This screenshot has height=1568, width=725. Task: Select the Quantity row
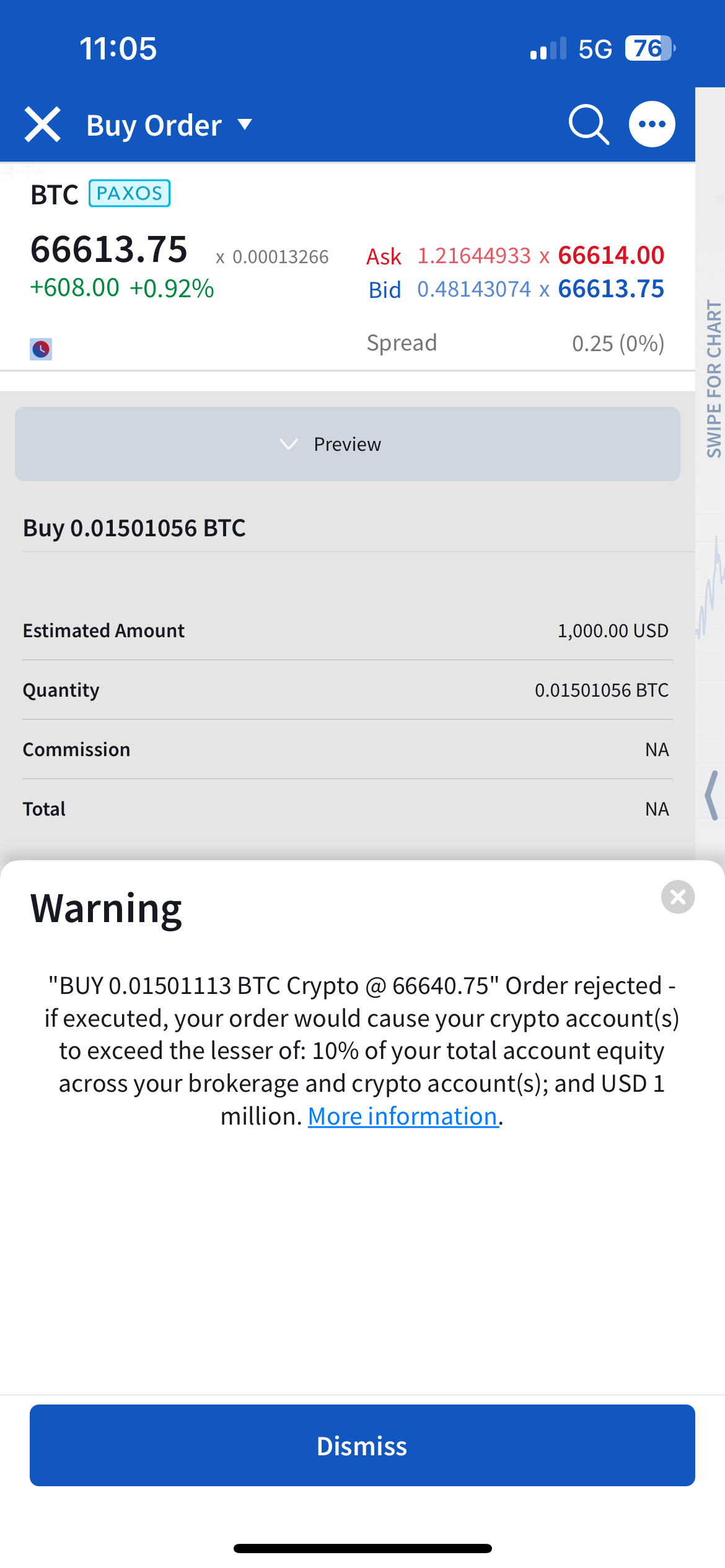coord(346,690)
